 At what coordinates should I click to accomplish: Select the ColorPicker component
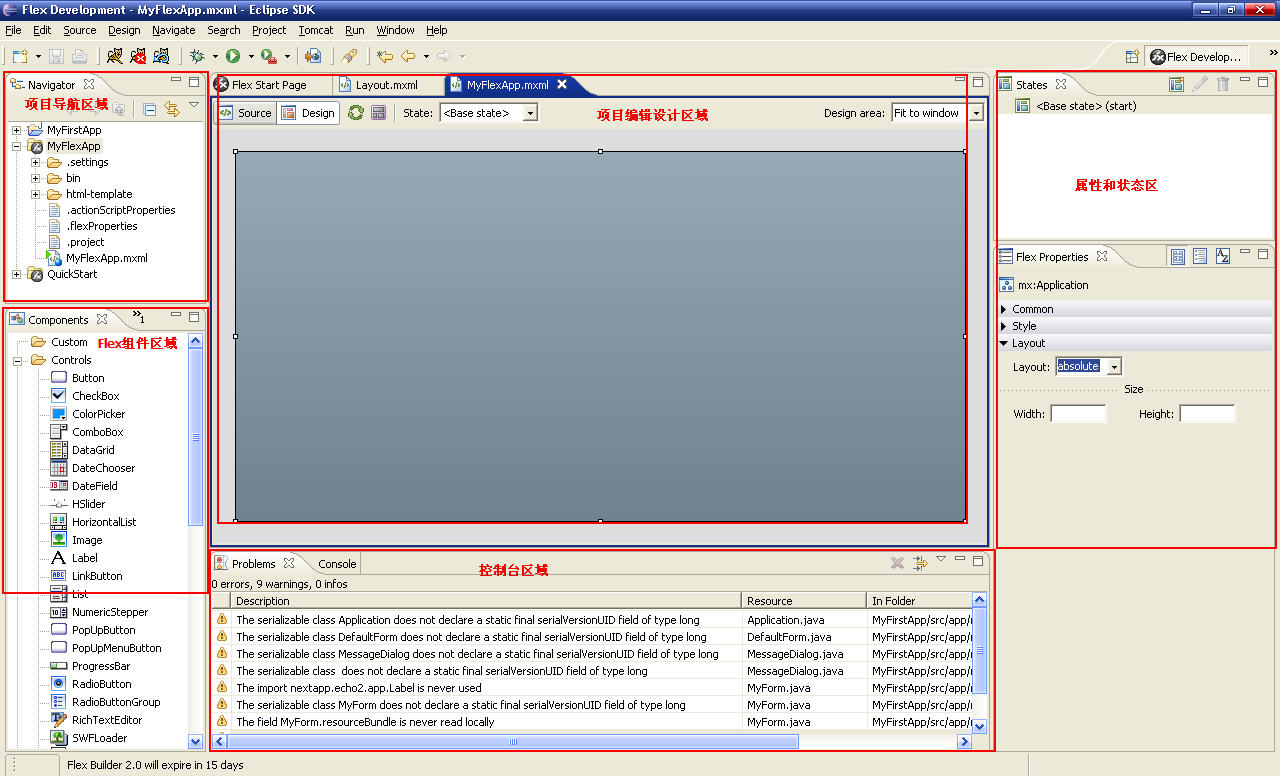(x=98, y=414)
